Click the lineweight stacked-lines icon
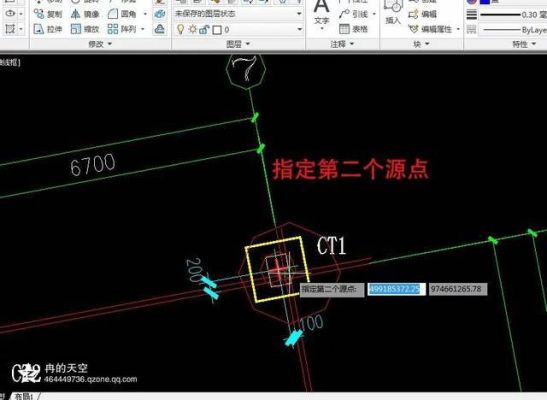This screenshot has height=400, width=547. point(472,15)
